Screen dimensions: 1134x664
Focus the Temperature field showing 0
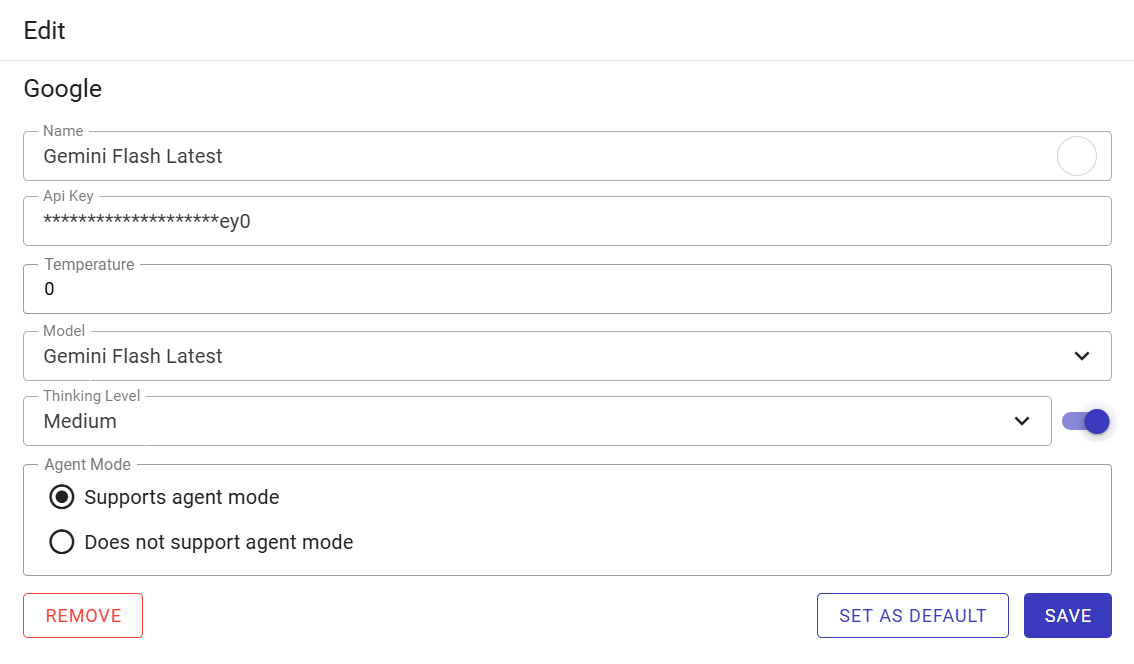[x=567, y=289]
